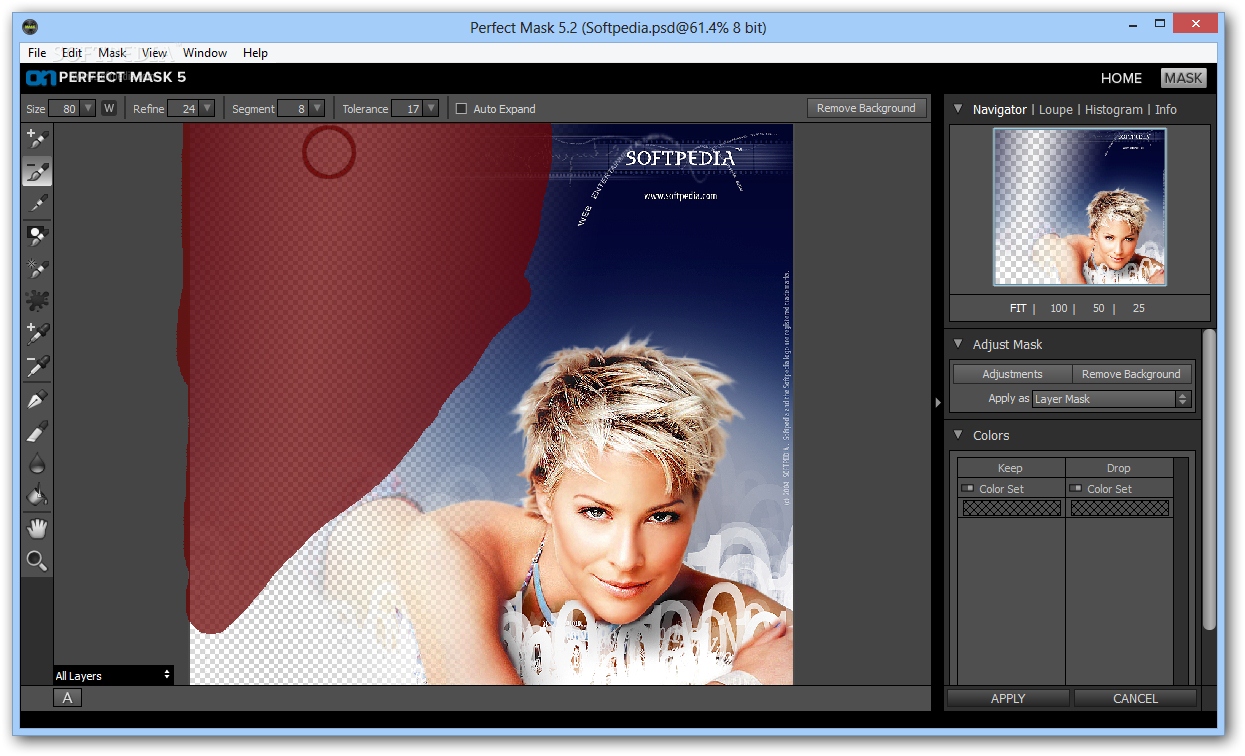
Task: Select the Zoom magnifier tool
Action: pyautogui.click(x=37, y=560)
